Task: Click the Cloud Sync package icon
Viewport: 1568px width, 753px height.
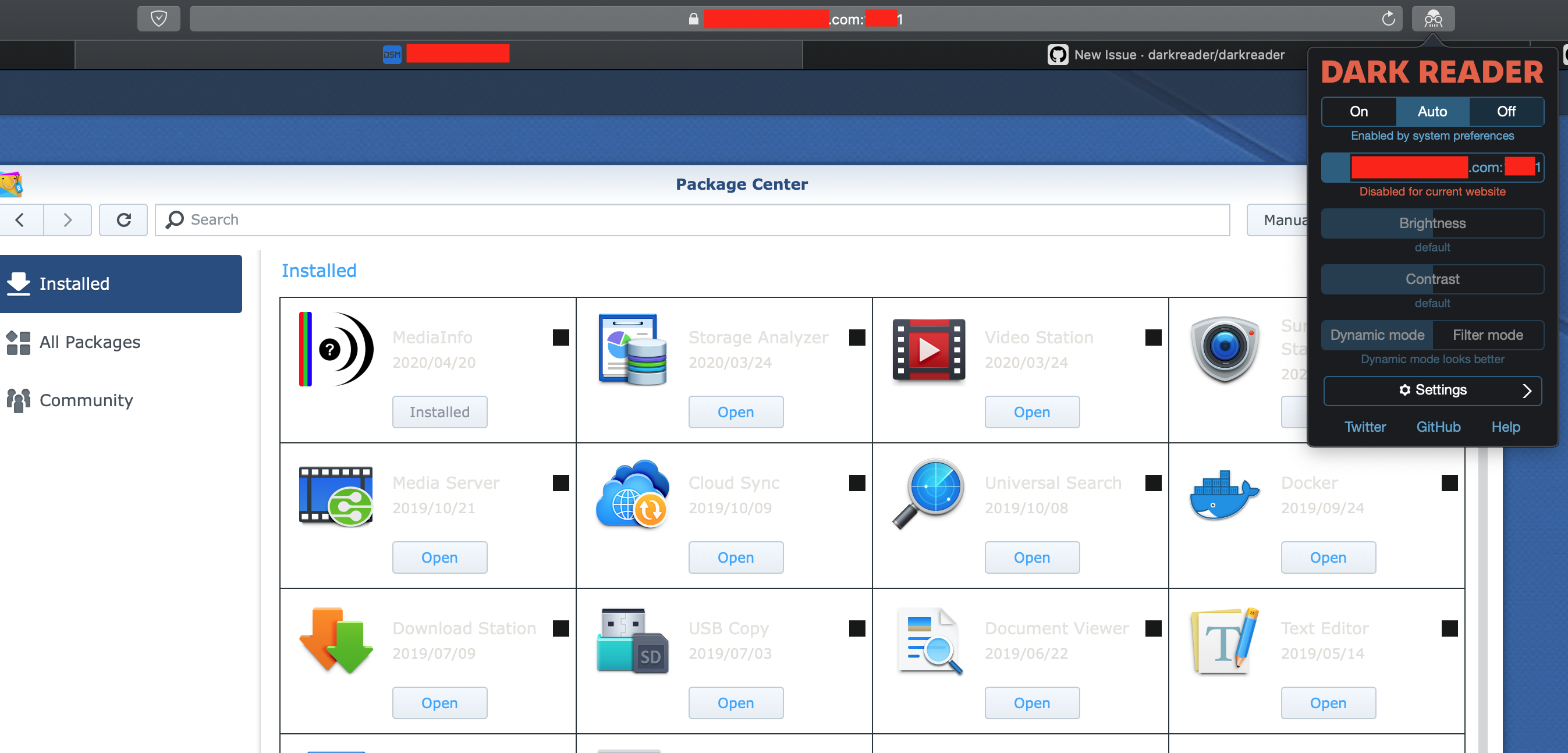Action: coord(633,494)
